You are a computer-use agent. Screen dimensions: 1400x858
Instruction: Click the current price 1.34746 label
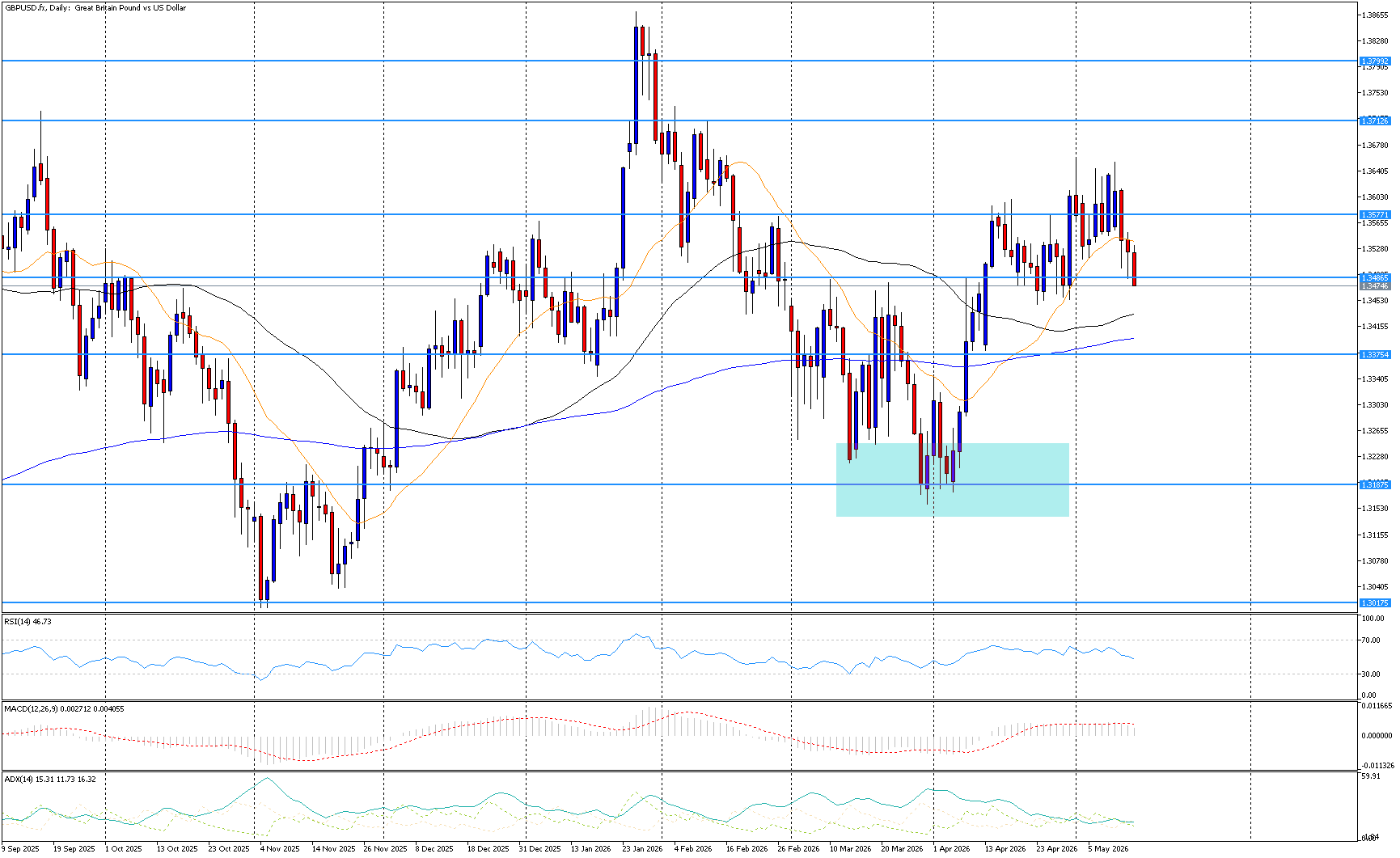(1374, 286)
